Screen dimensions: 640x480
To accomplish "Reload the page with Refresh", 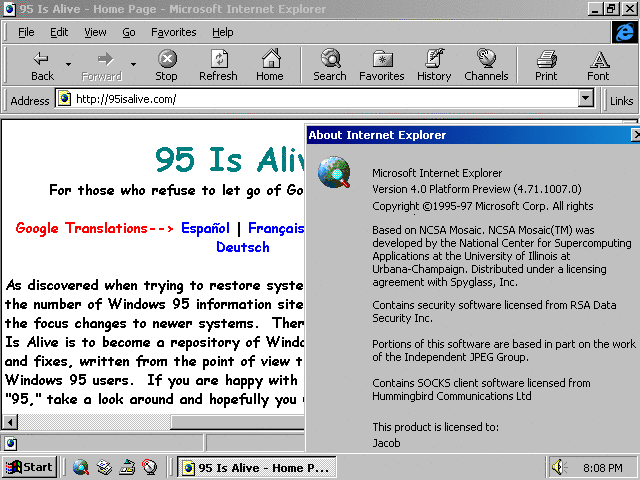I will 218,65.
